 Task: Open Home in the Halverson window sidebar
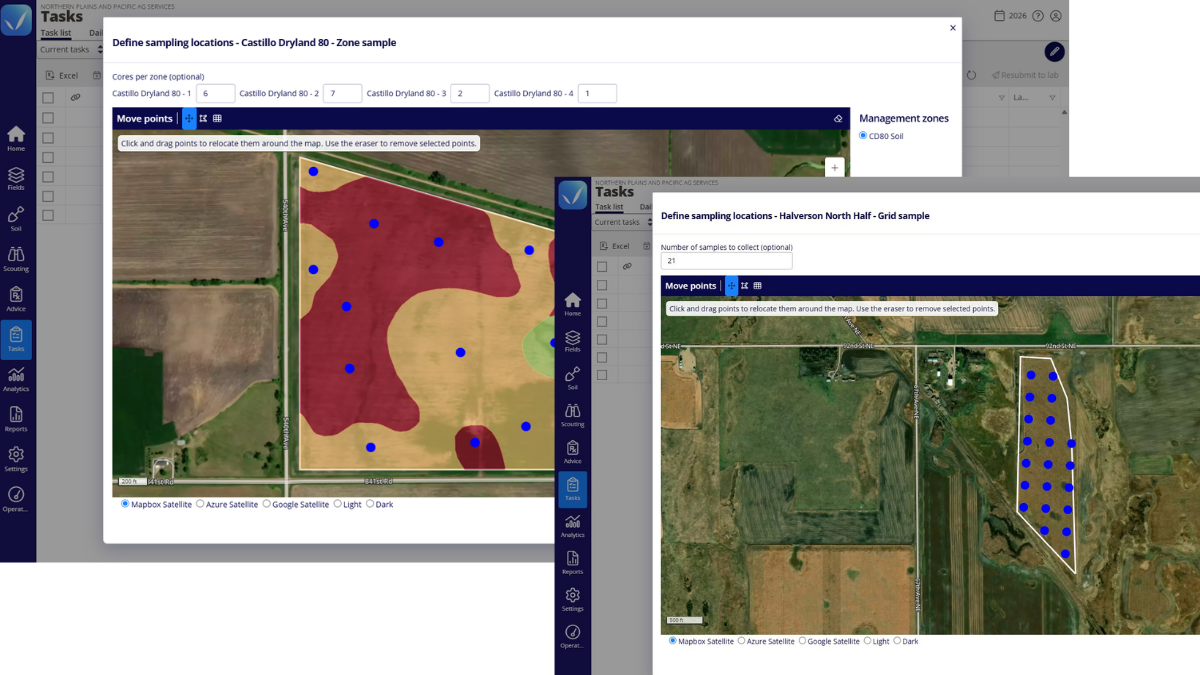[x=572, y=305]
